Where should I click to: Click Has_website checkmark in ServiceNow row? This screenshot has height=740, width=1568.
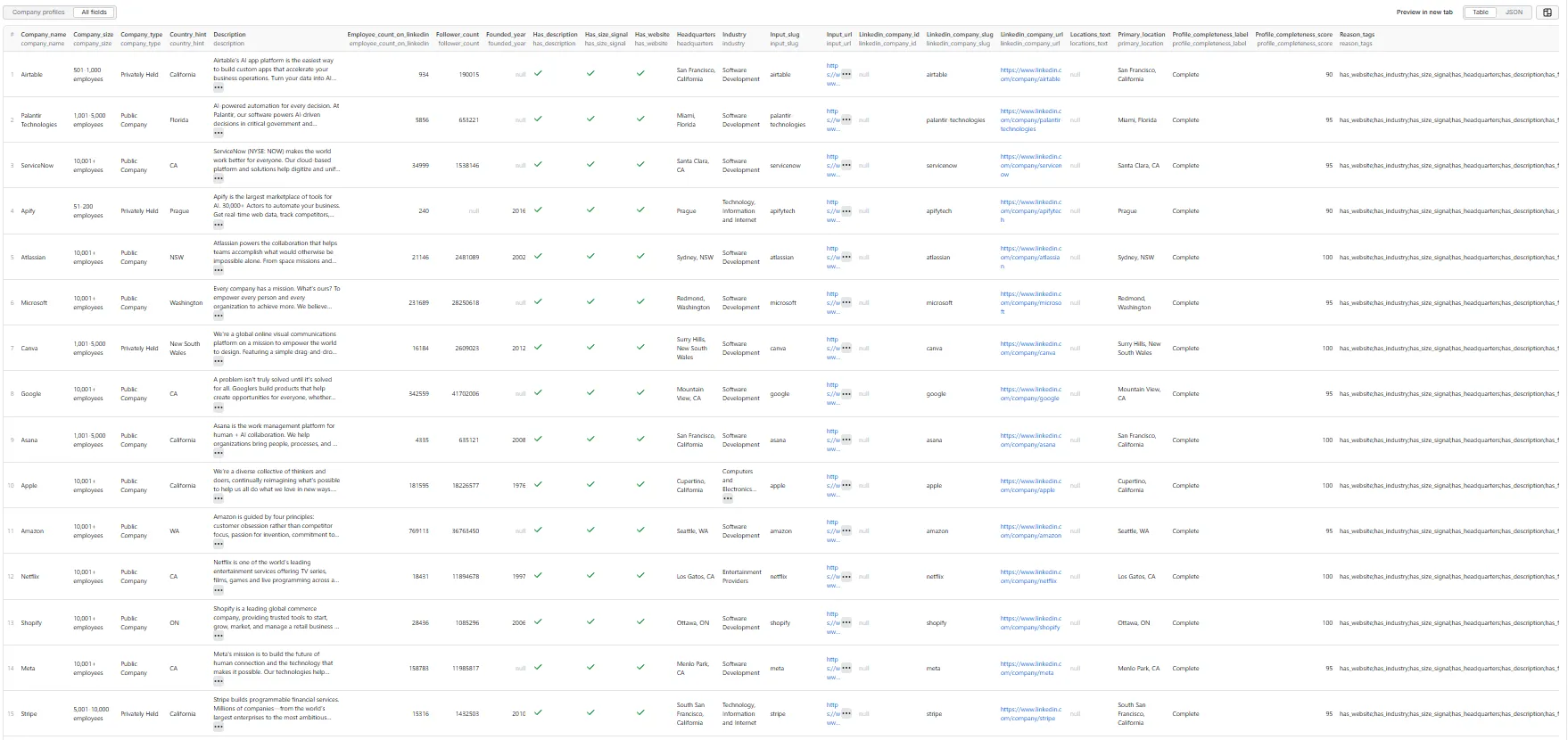(640, 164)
